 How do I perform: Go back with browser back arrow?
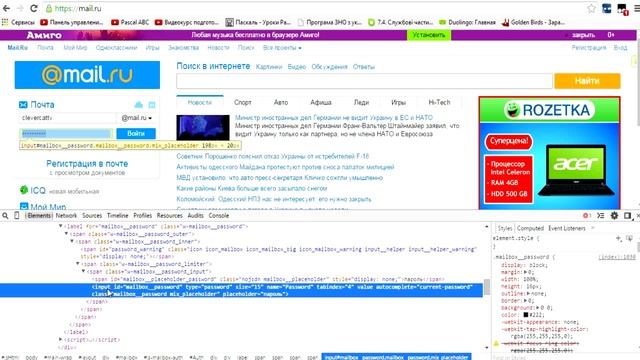(x=7, y=8)
